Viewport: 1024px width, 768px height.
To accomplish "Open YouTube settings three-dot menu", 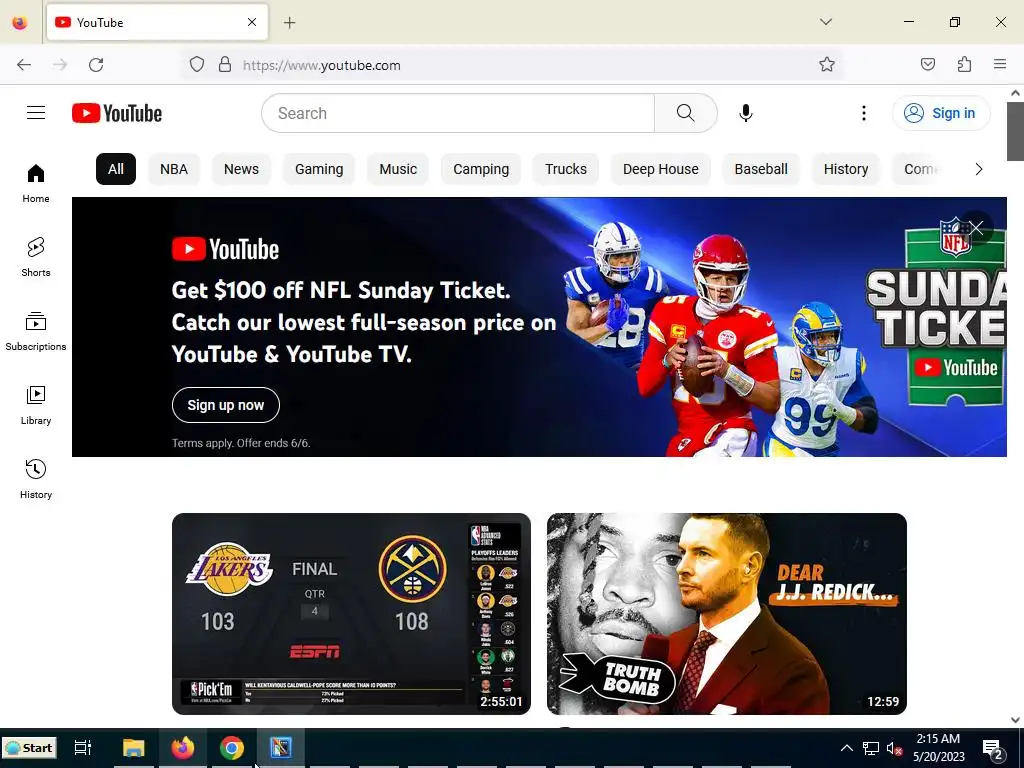I will (x=863, y=113).
